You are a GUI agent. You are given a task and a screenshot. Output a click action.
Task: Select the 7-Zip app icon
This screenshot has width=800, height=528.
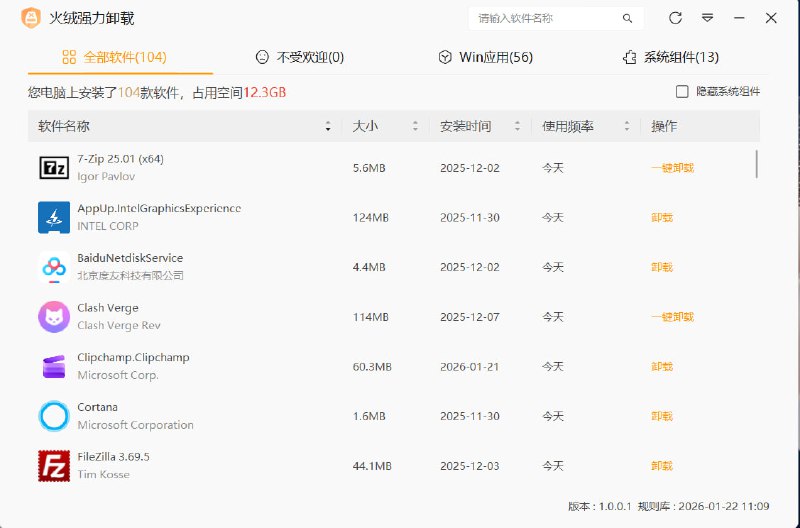(x=54, y=167)
